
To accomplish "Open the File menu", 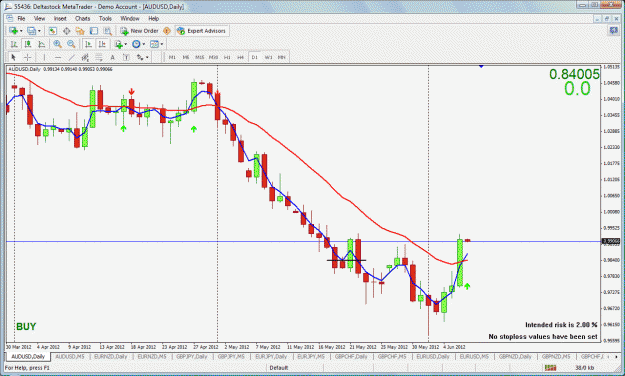I will tap(21, 18).
